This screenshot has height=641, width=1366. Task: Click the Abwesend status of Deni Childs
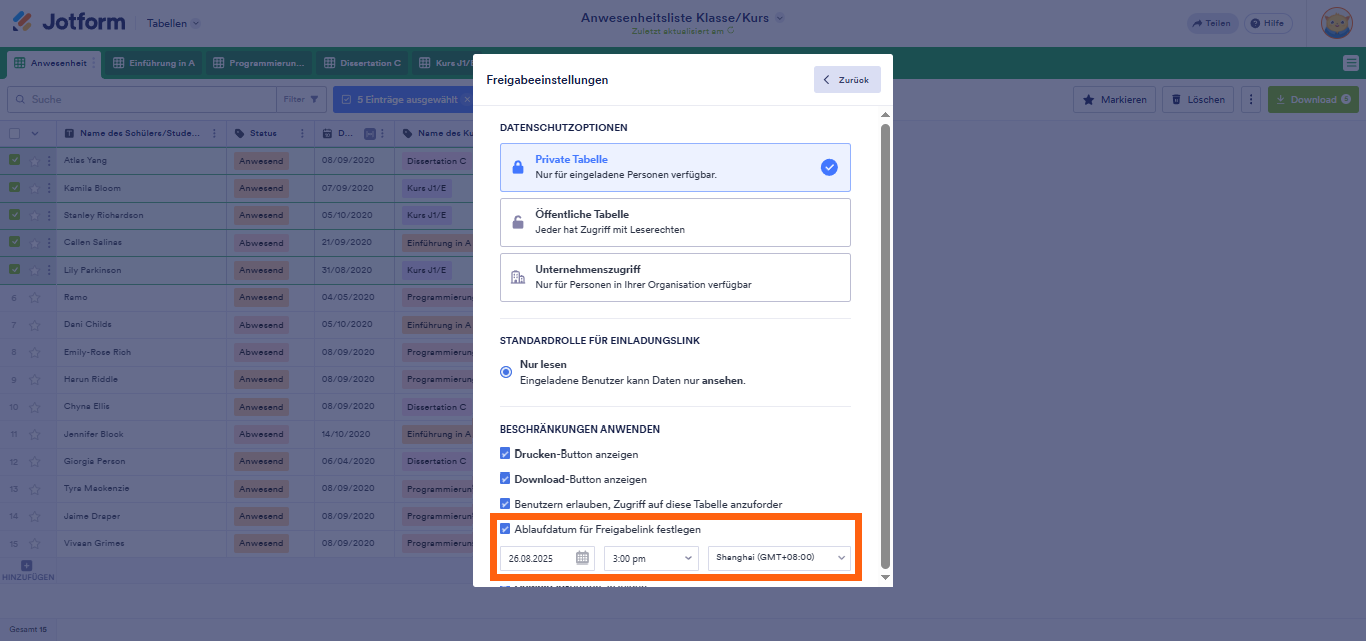(x=261, y=325)
